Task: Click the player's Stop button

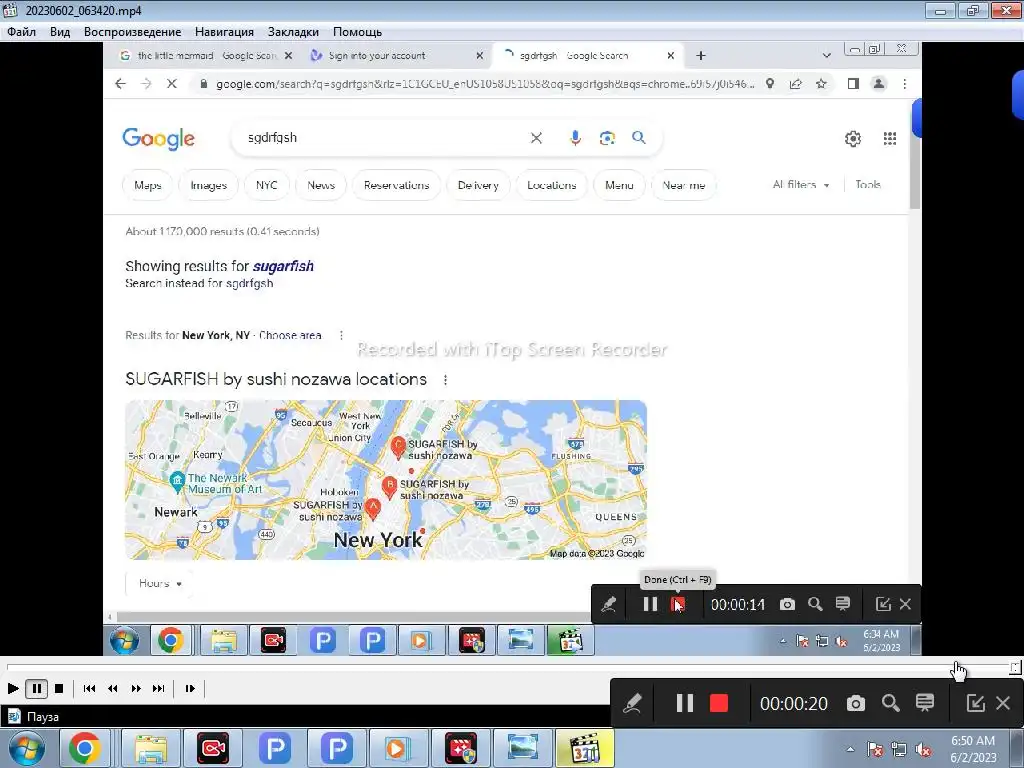Action: tap(59, 688)
